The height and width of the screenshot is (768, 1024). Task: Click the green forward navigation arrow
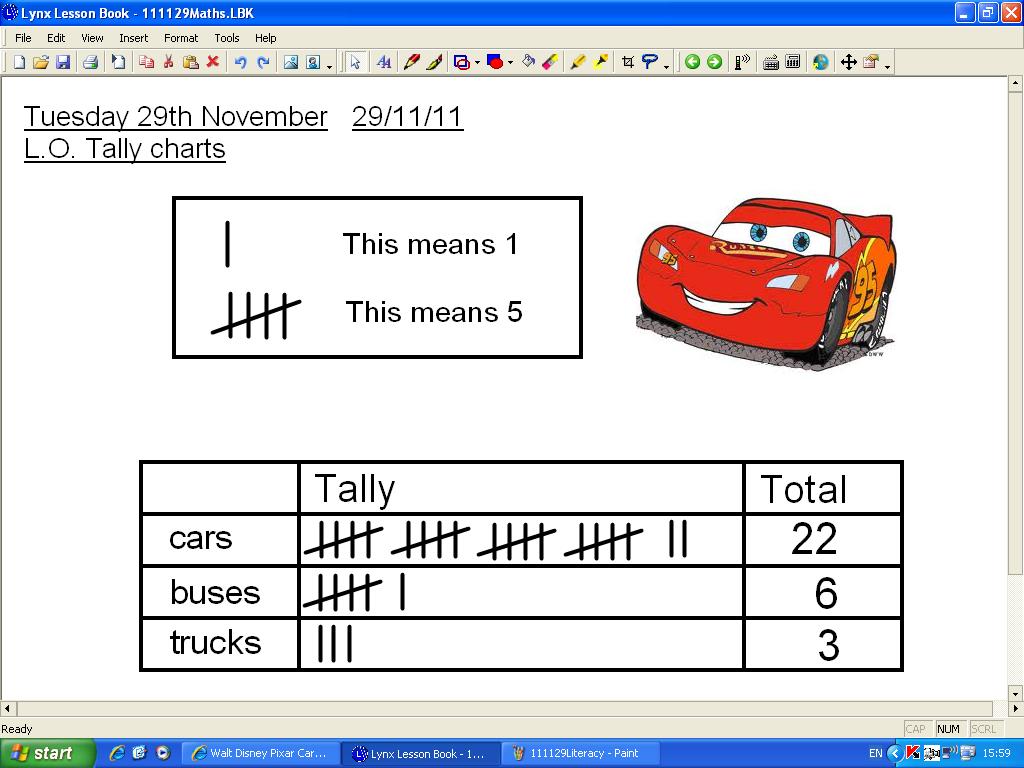[x=713, y=62]
